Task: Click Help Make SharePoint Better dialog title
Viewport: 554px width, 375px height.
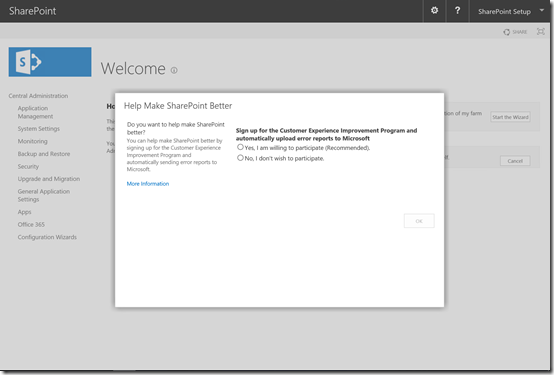Action: pyautogui.click(x=178, y=106)
